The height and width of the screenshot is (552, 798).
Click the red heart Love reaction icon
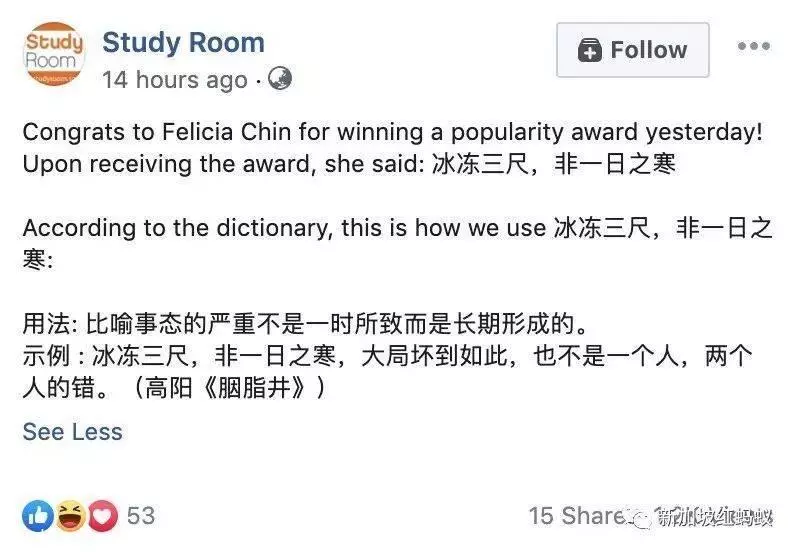coord(103,516)
